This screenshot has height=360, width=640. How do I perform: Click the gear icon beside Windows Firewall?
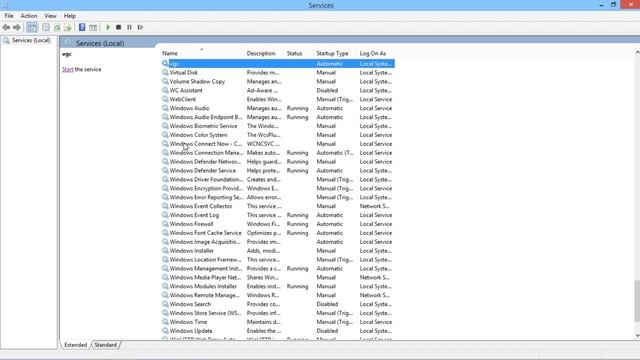tap(165, 224)
